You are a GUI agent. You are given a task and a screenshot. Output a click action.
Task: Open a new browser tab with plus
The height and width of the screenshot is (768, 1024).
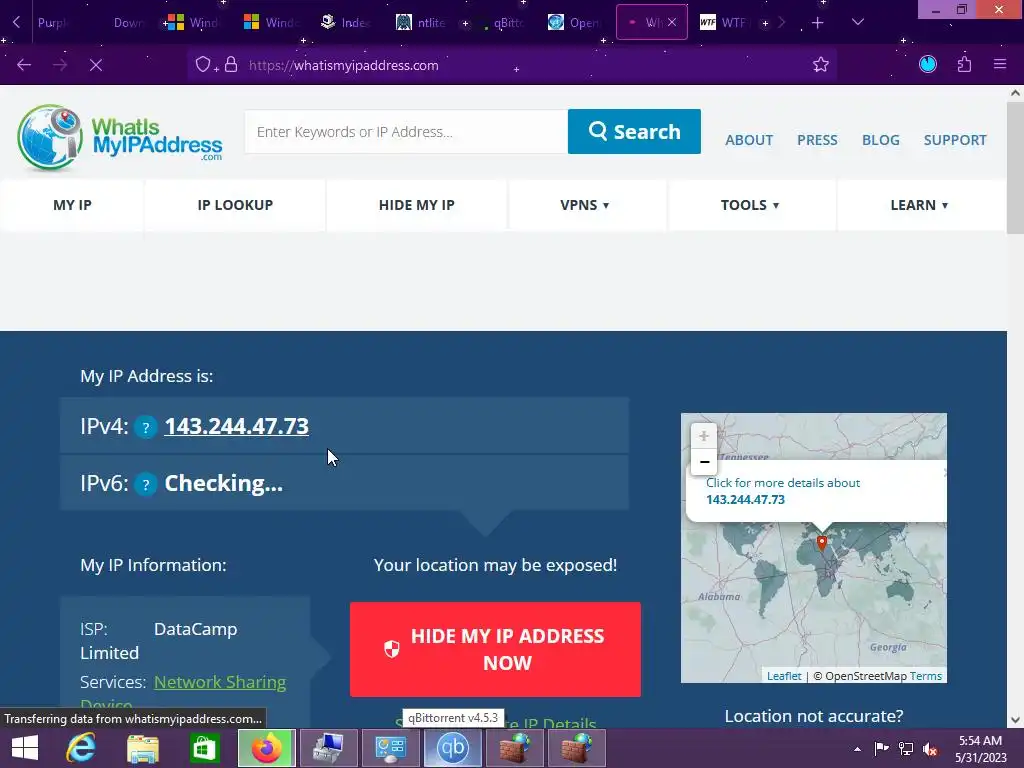pyautogui.click(x=818, y=23)
